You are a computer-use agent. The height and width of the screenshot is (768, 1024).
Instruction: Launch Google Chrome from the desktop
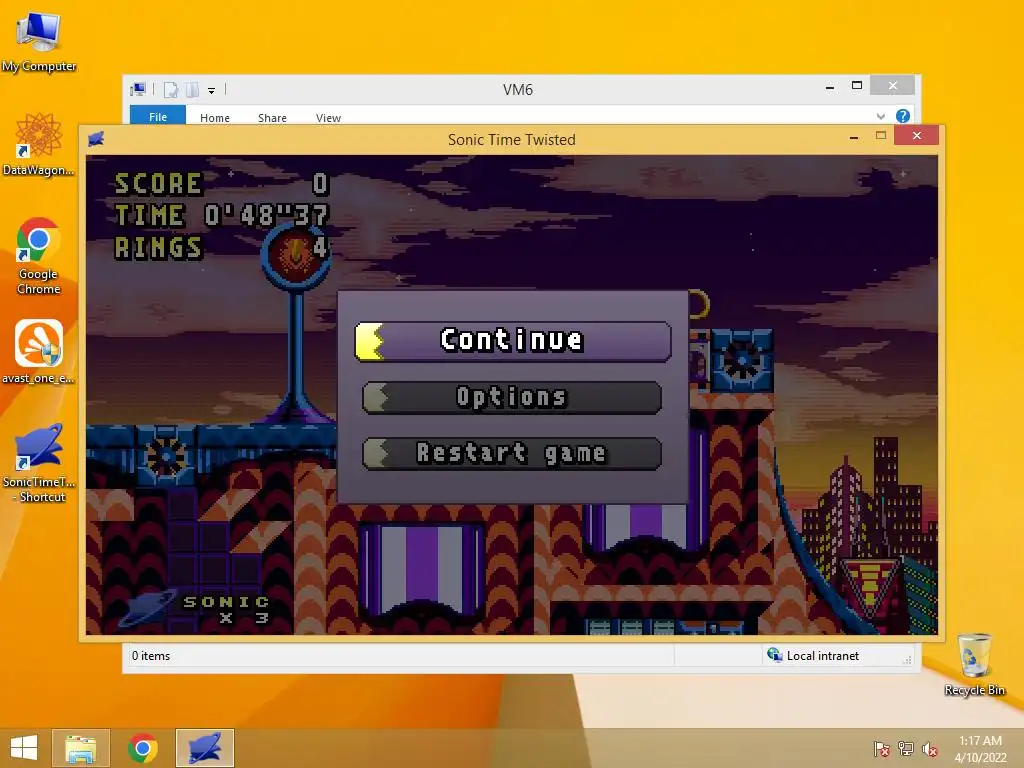(x=39, y=256)
